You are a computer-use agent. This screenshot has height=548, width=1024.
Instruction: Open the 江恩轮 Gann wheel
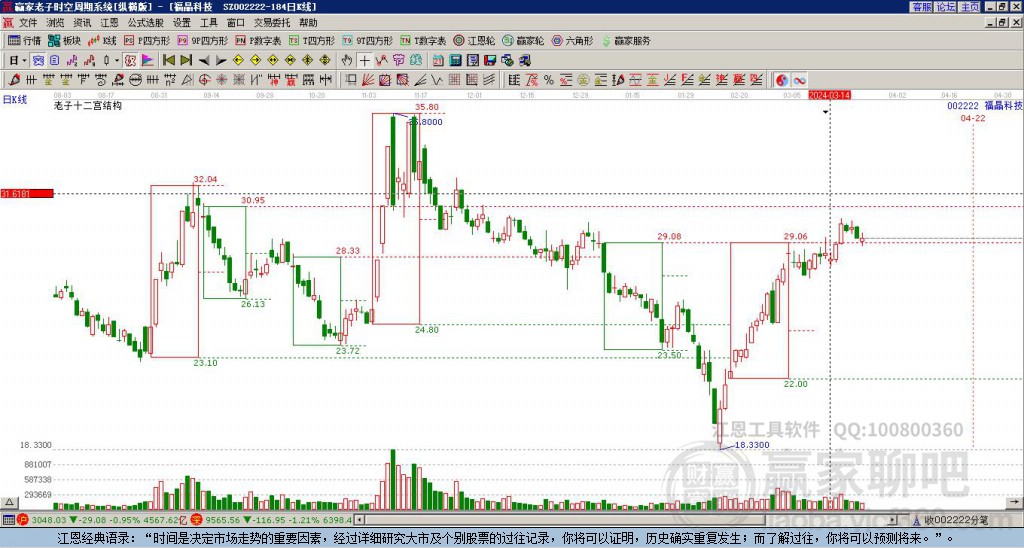tap(475, 40)
